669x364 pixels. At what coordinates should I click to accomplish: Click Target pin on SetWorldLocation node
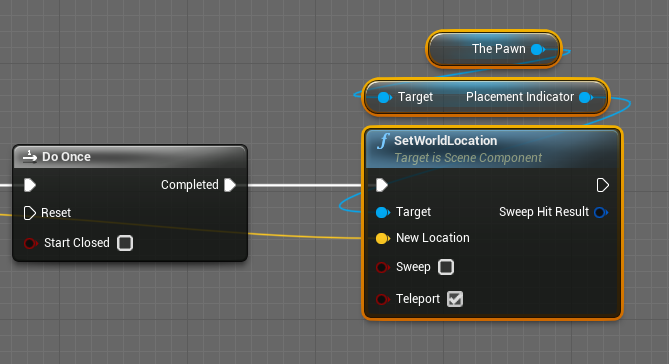tap(383, 213)
